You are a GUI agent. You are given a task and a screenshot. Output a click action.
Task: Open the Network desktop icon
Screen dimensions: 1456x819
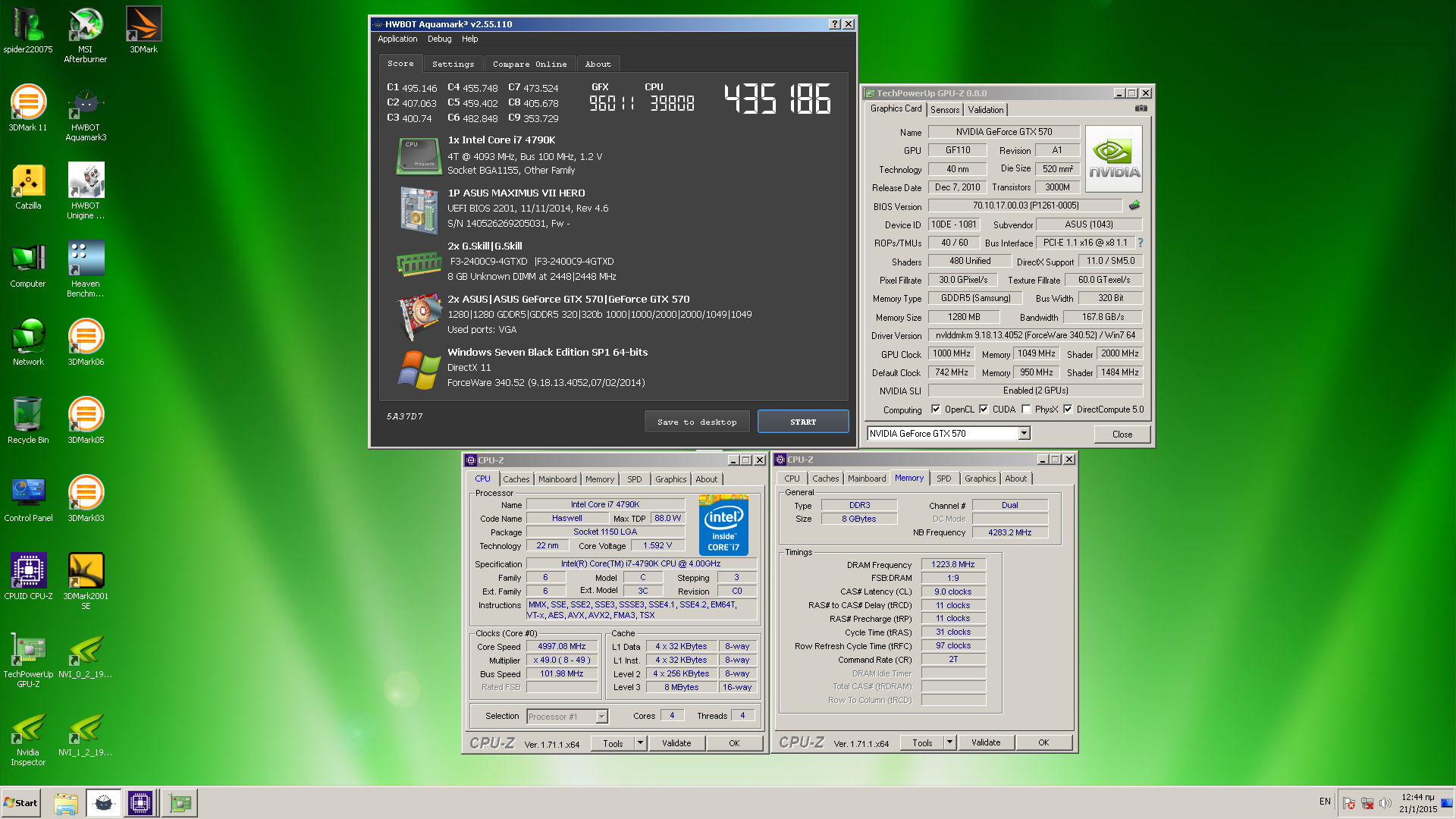28,343
